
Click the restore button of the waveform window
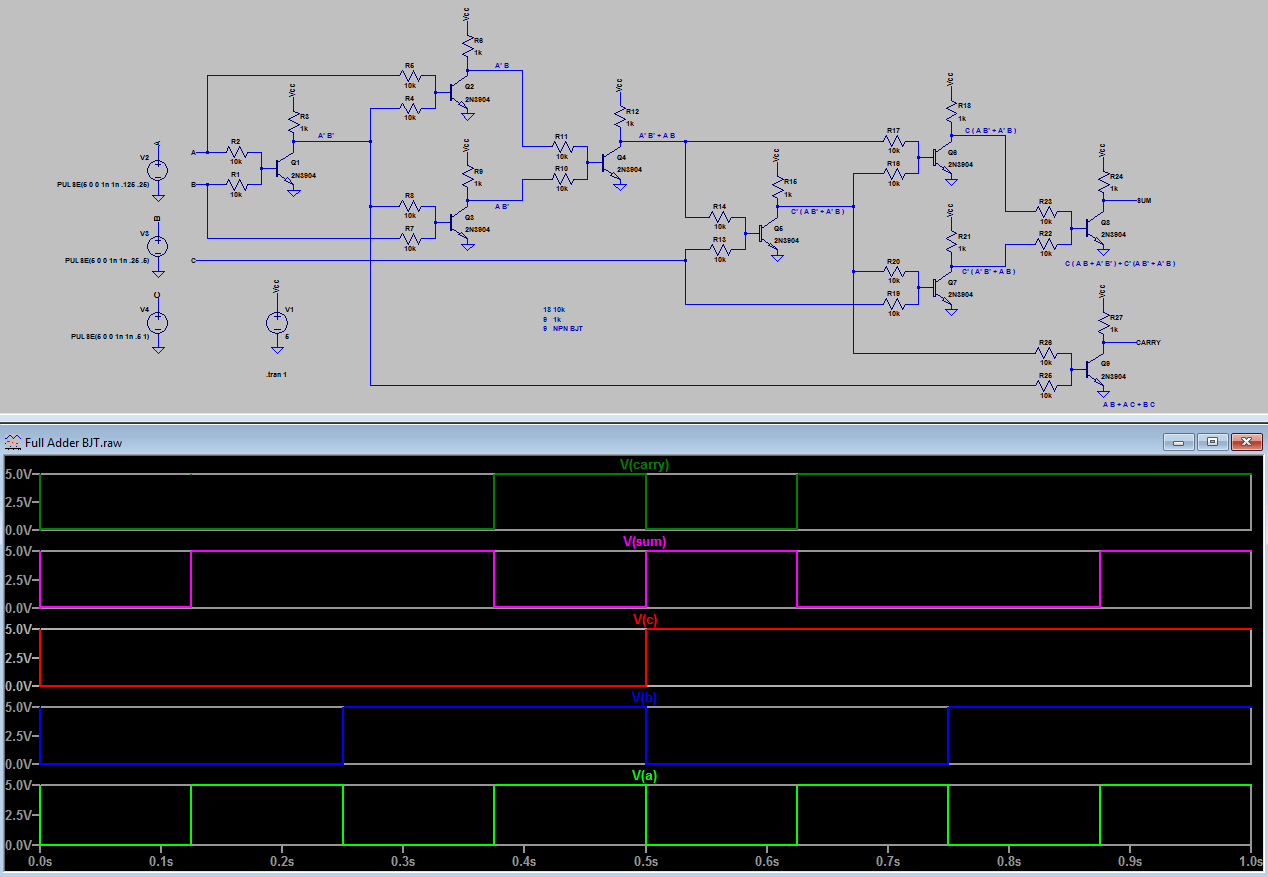point(1212,441)
